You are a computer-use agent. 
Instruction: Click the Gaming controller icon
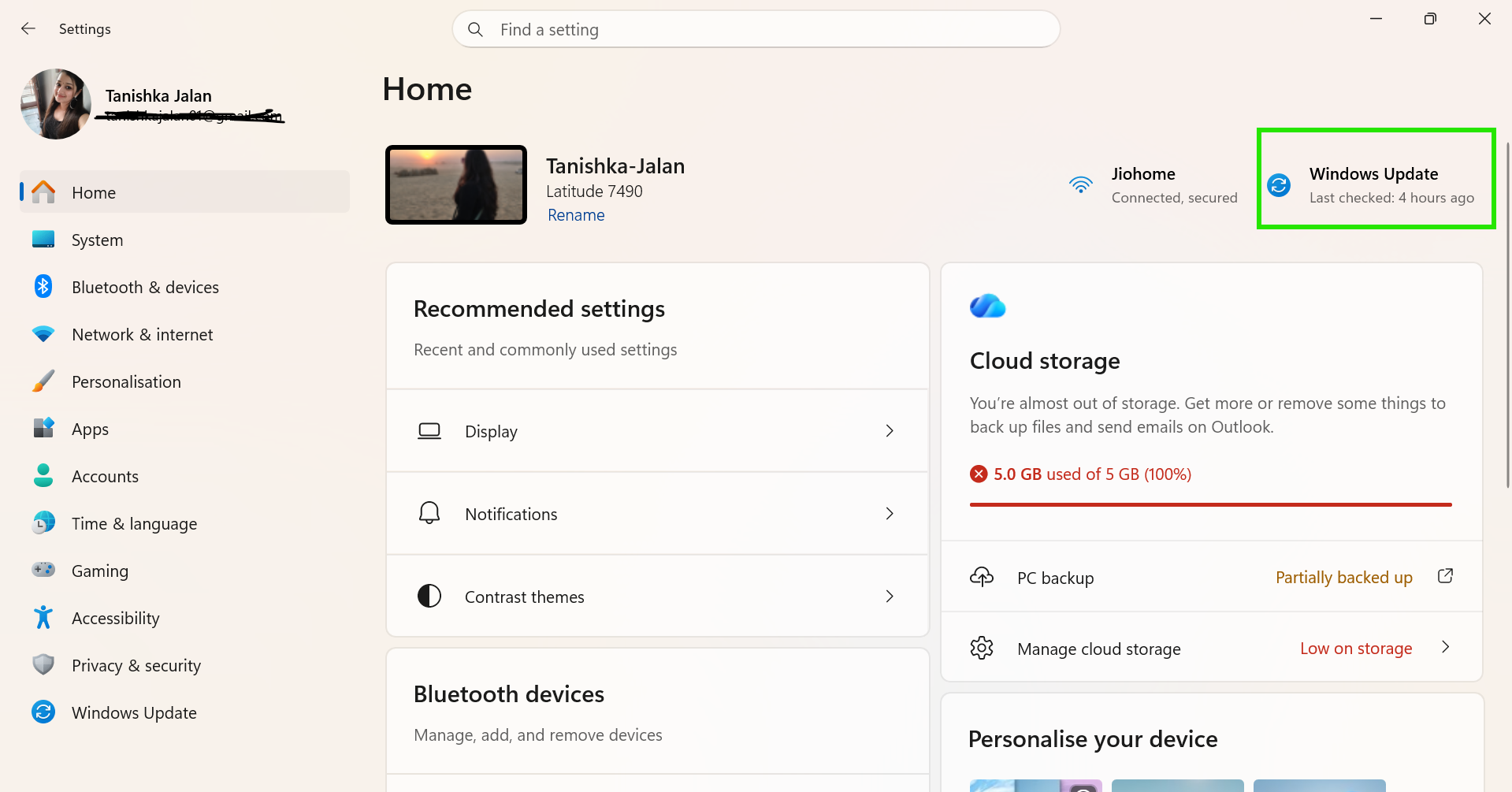(x=43, y=570)
